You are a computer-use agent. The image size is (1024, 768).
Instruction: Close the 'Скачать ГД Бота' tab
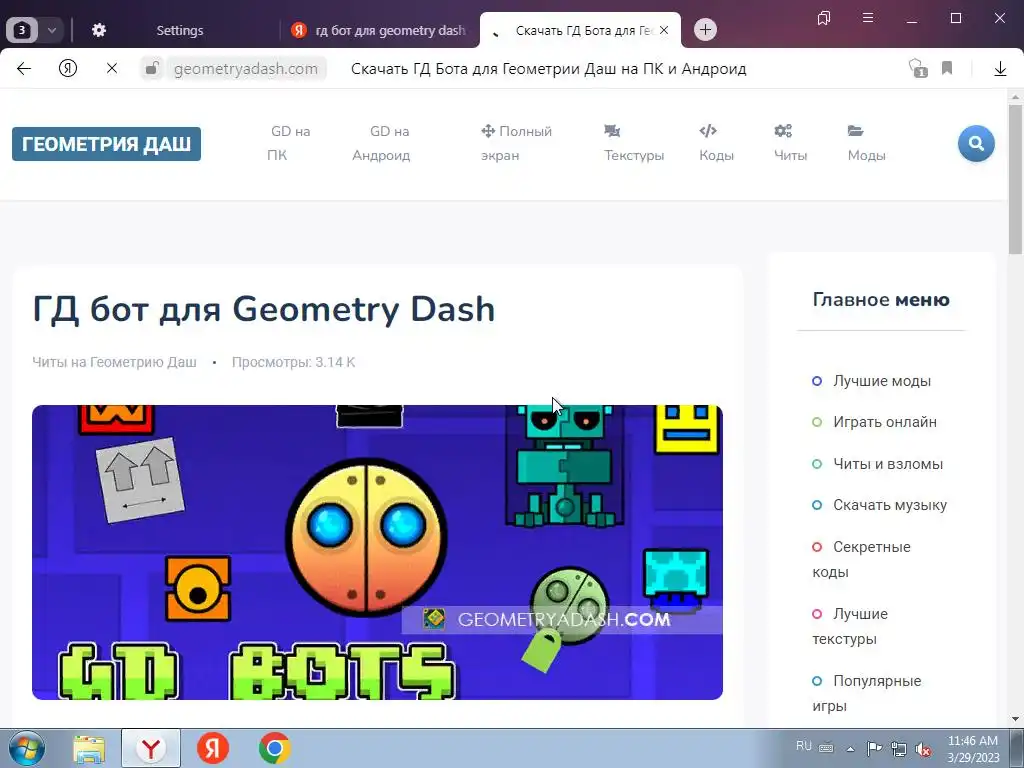[x=664, y=30]
